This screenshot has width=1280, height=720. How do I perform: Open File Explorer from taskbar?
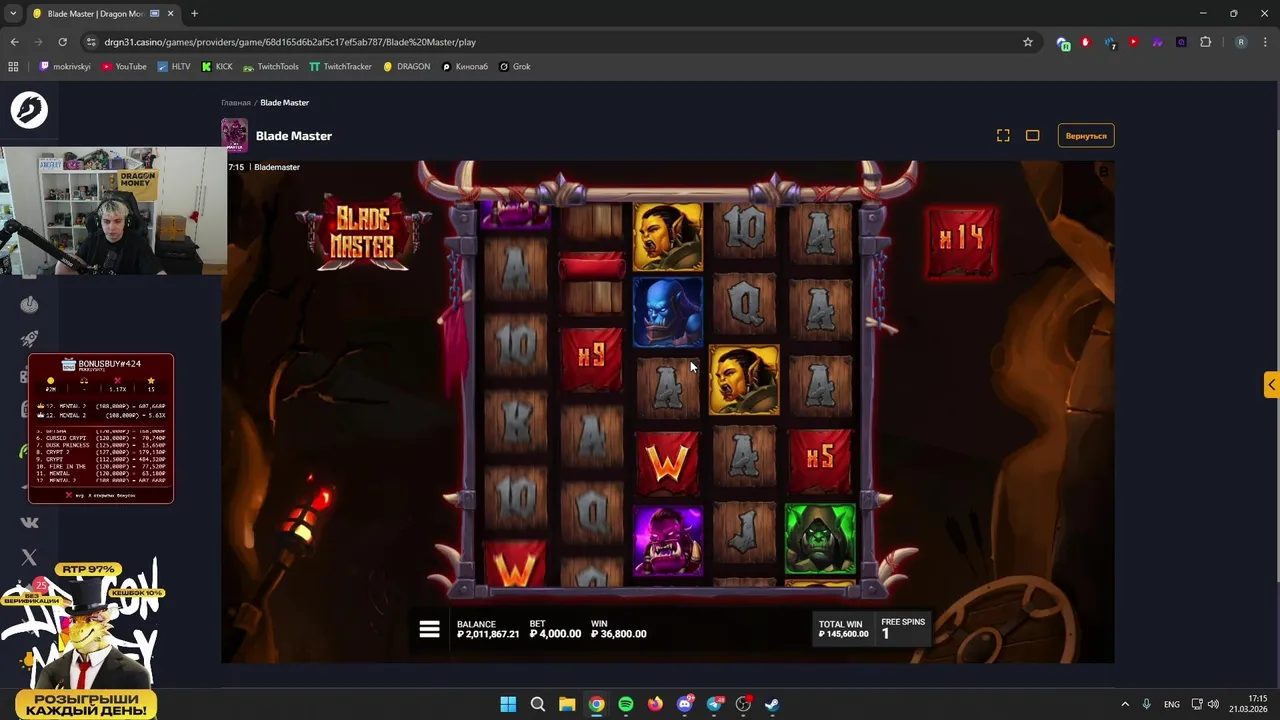point(567,704)
